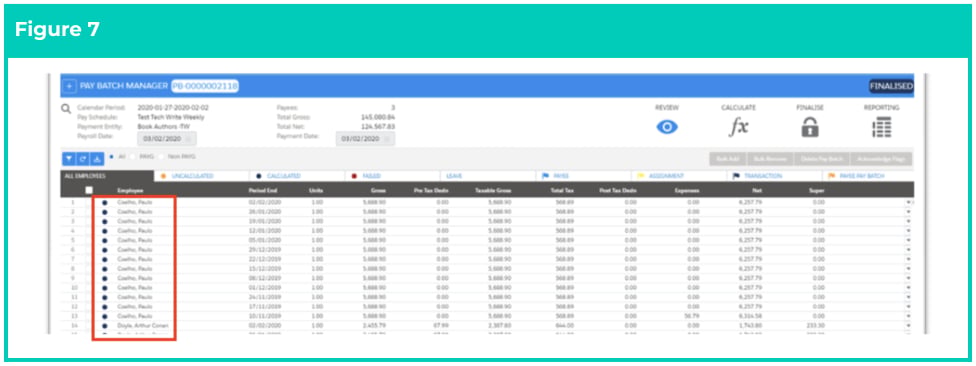The width and height of the screenshot is (976, 366).
Task: Switch to the Uncalculated tab
Action: click(x=202, y=176)
